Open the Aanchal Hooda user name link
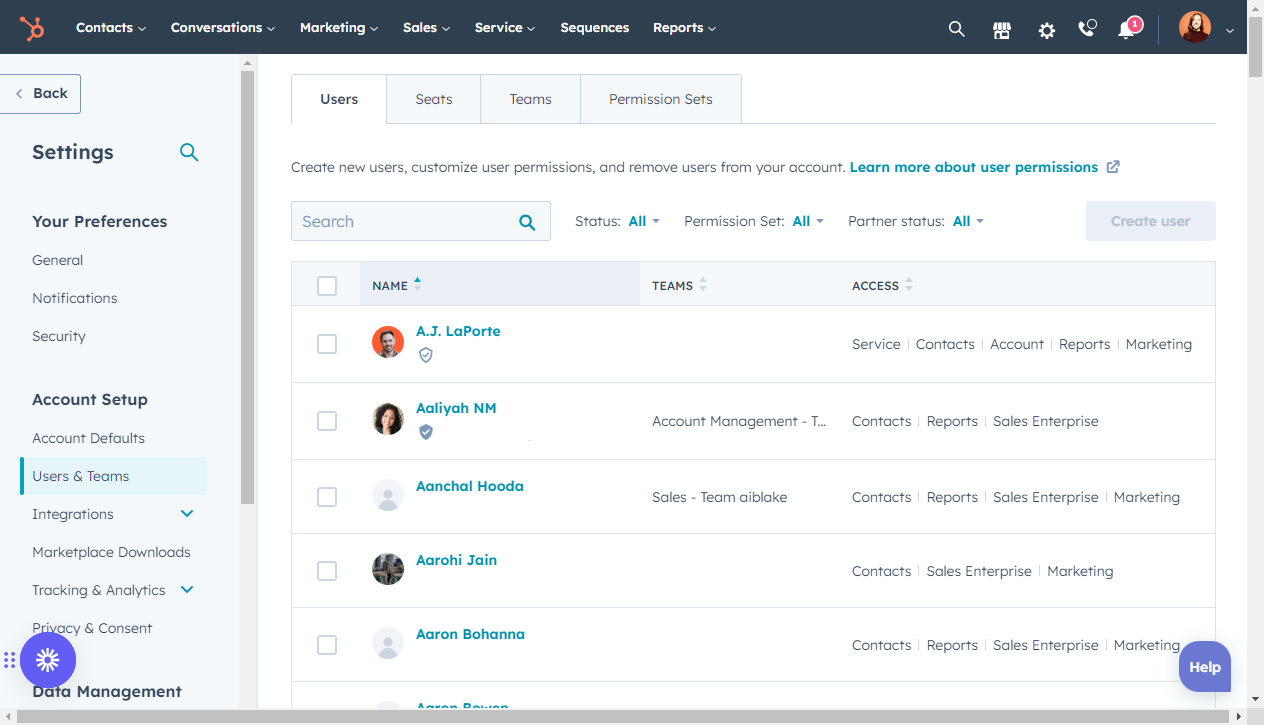Image resolution: width=1264 pixels, height=725 pixels. click(470, 486)
